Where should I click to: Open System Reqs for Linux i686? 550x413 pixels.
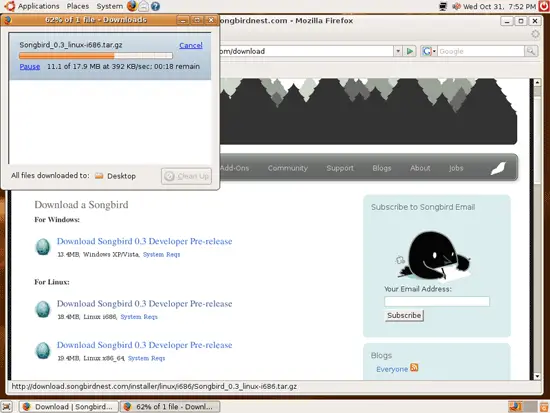point(139,317)
